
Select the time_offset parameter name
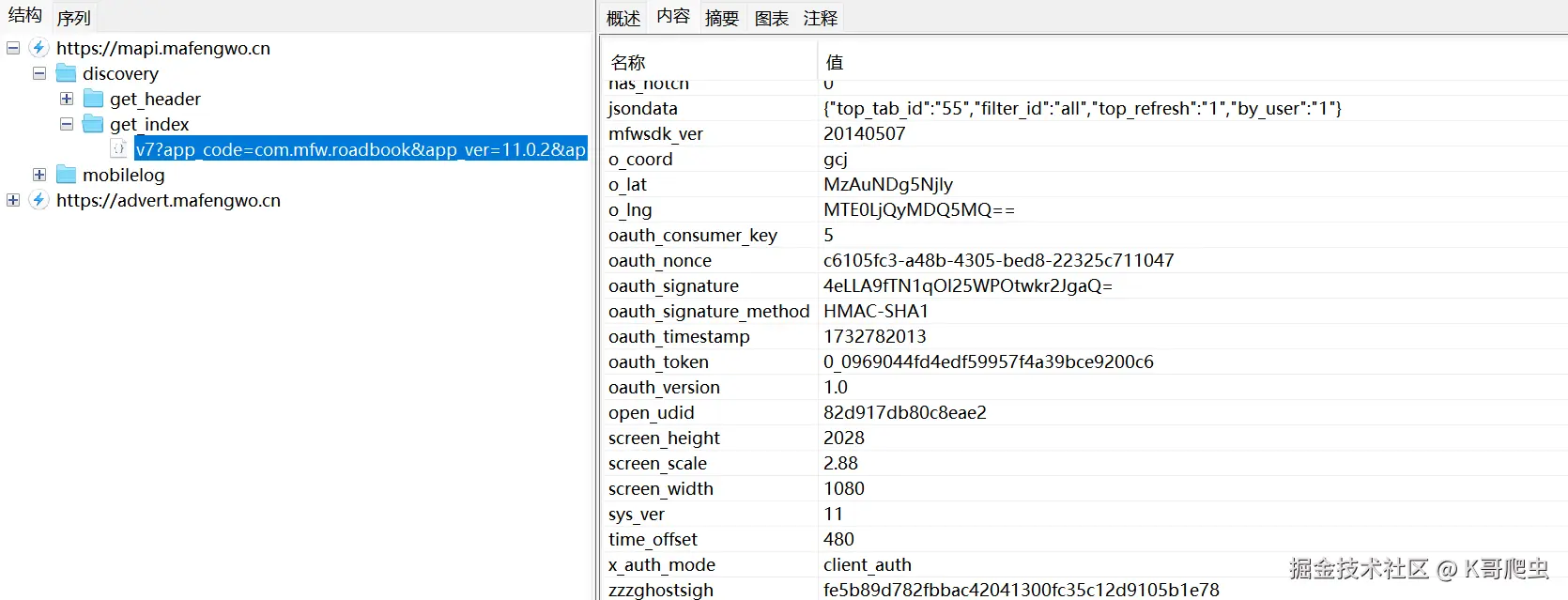[x=653, y=539]
